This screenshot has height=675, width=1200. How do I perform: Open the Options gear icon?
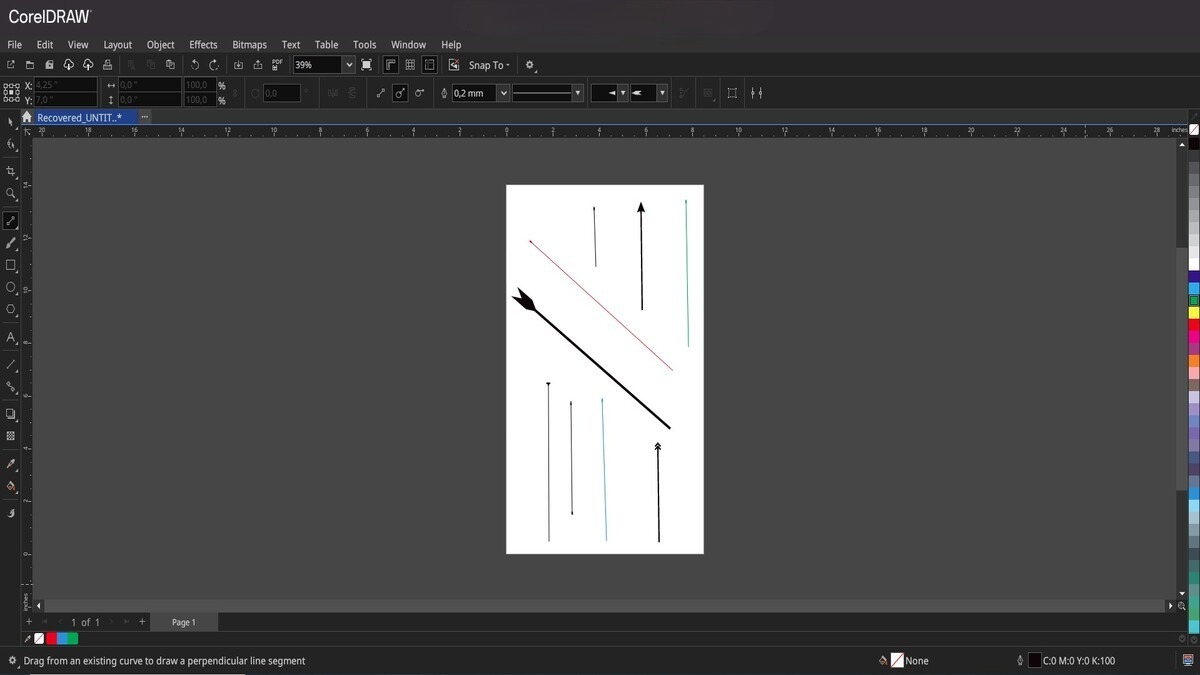[x=530, y=65]
